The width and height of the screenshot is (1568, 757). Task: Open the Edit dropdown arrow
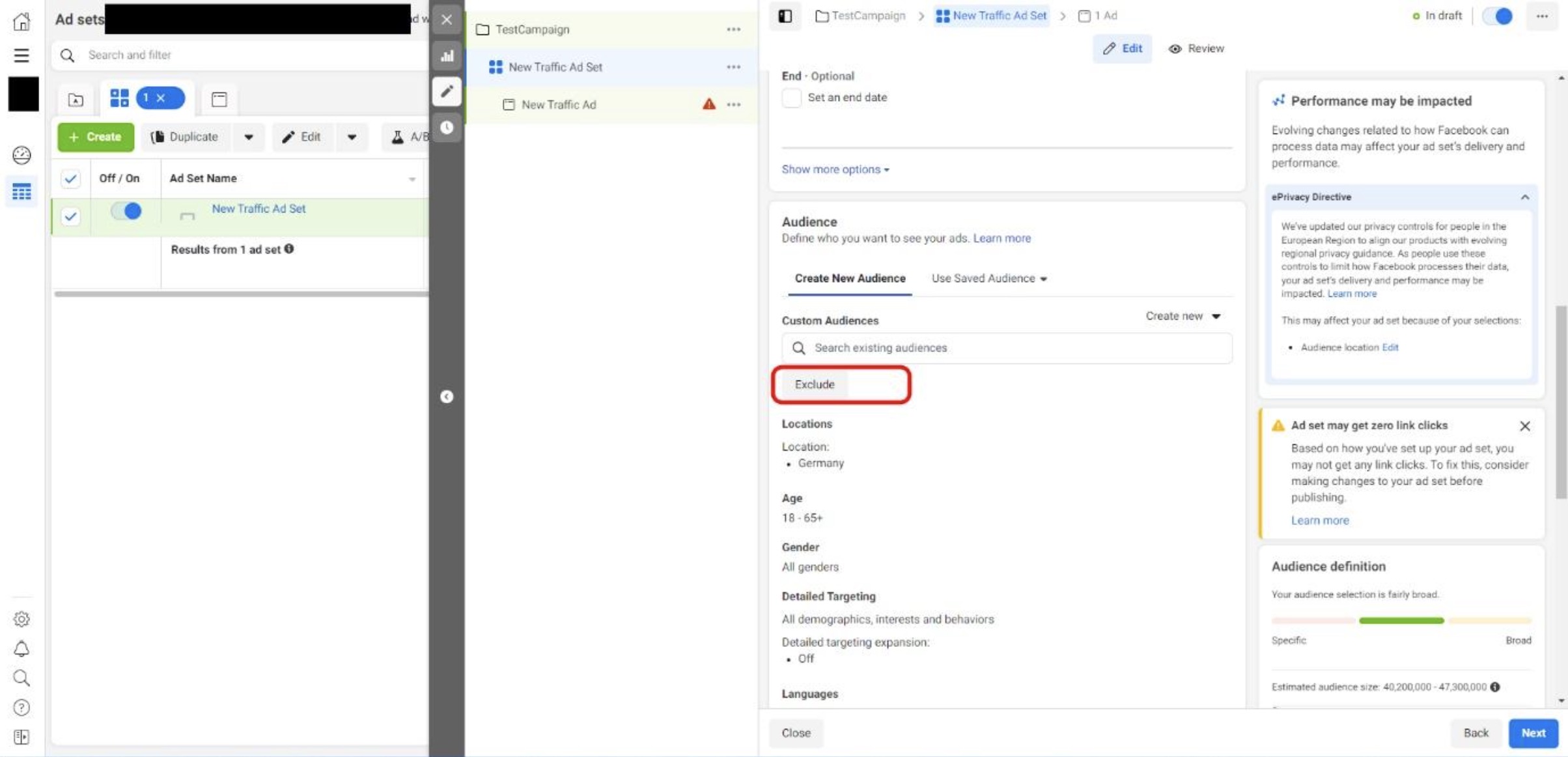tap(351, 137)
